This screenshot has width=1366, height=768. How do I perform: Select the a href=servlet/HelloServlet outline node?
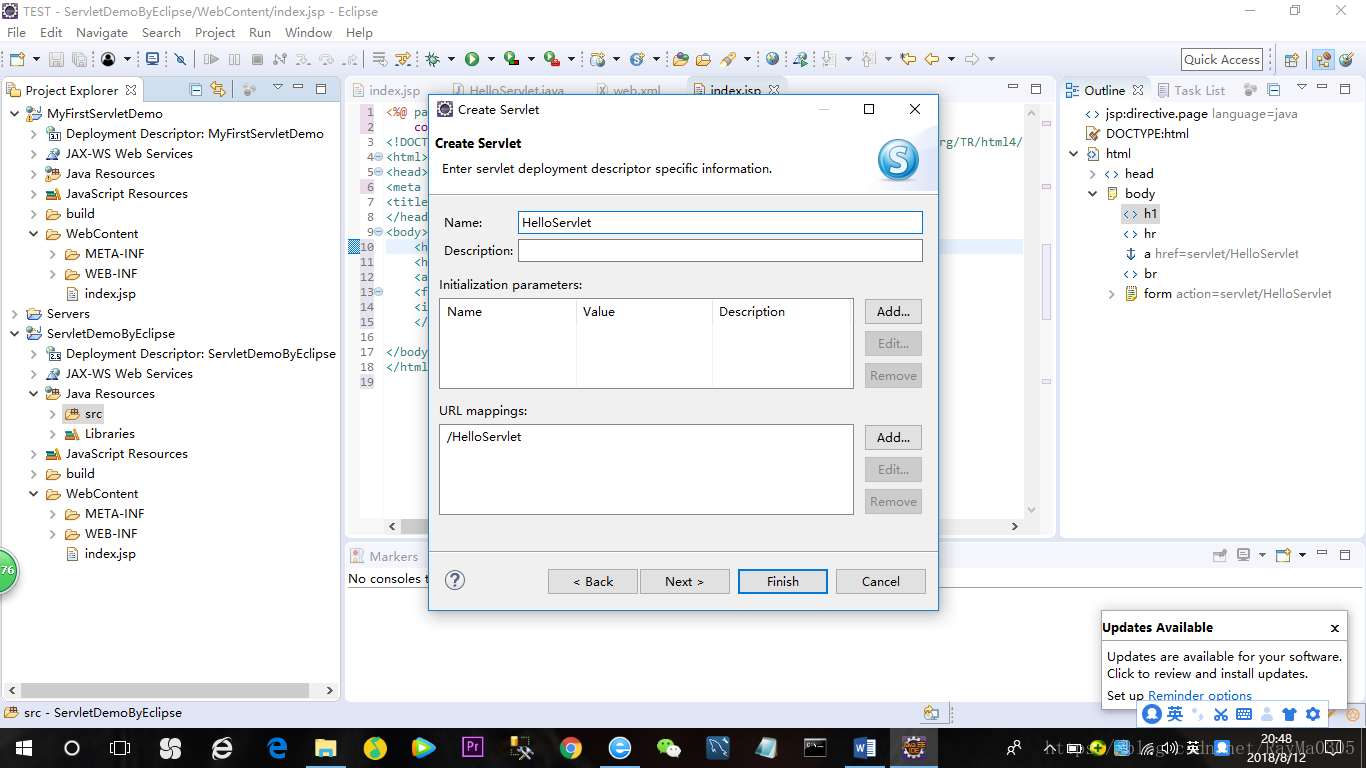point(1212,253)
